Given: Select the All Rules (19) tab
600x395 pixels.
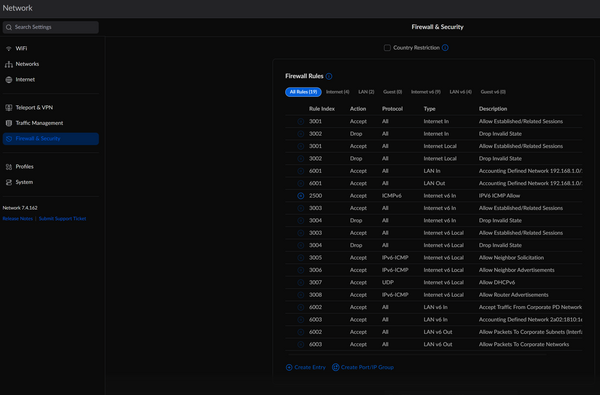Looking at the screenshot, I should click(x=303, y=92).
